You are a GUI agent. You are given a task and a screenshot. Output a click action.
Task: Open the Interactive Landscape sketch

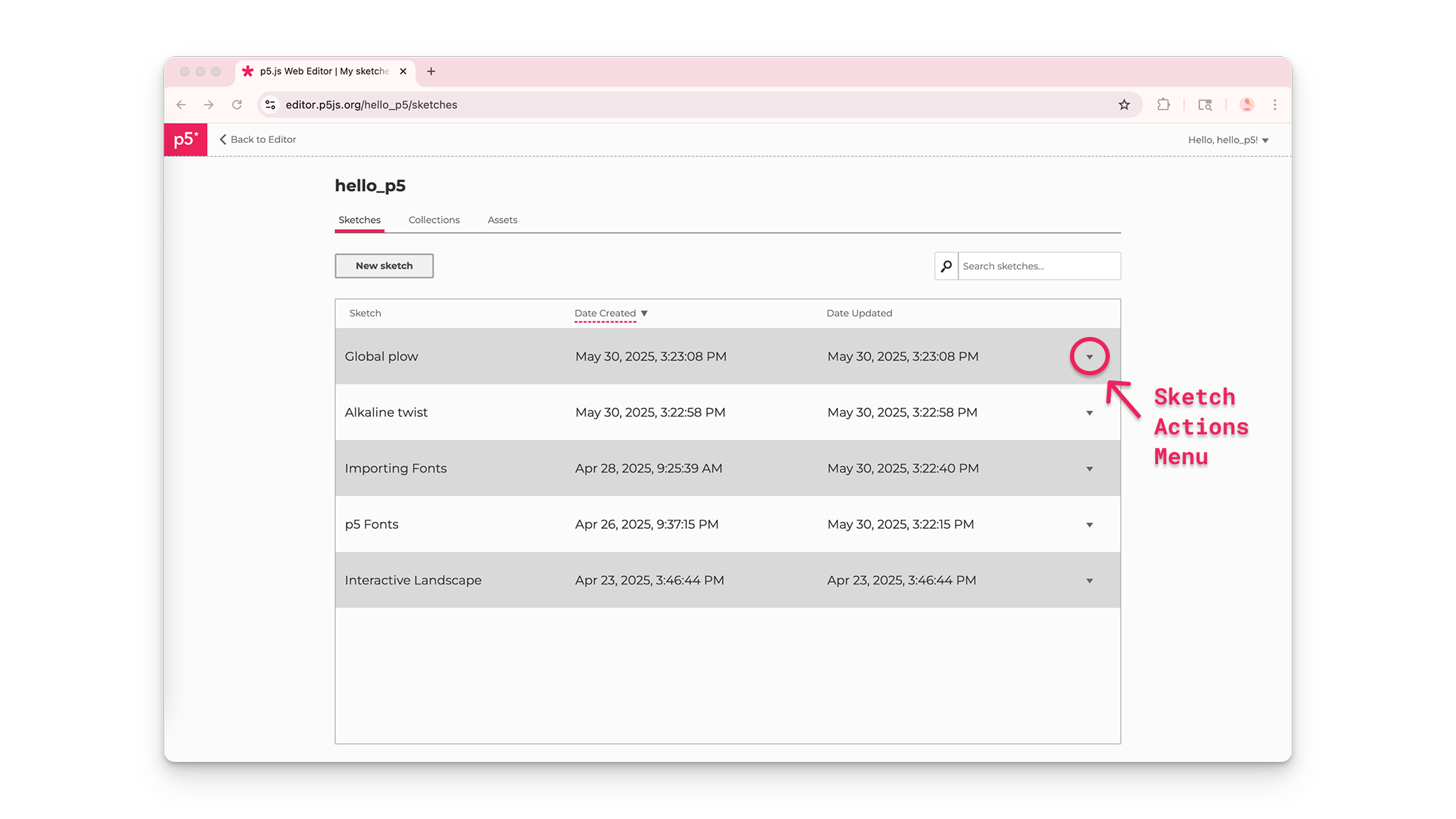click(413, 580)
